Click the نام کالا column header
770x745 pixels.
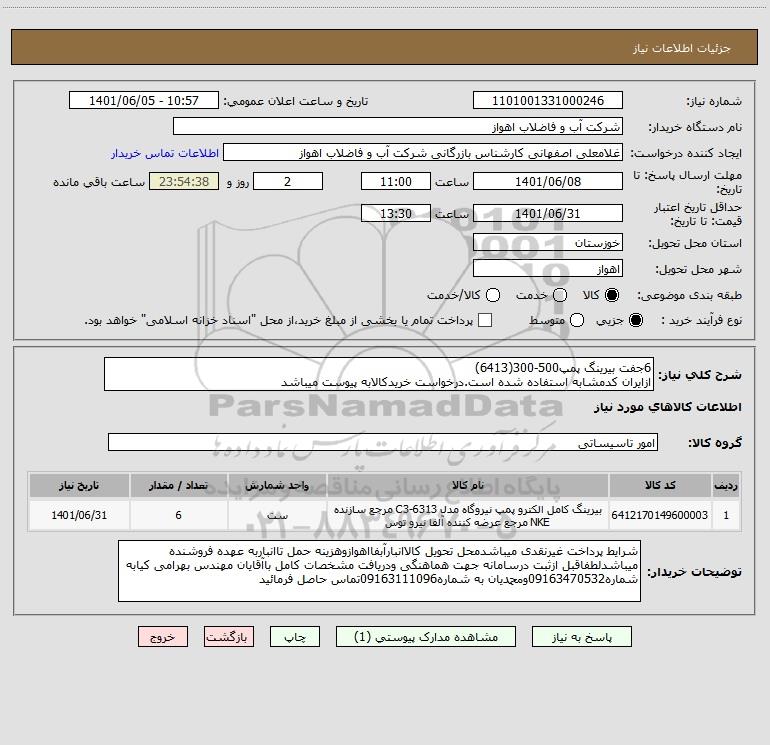pos(468,485)
